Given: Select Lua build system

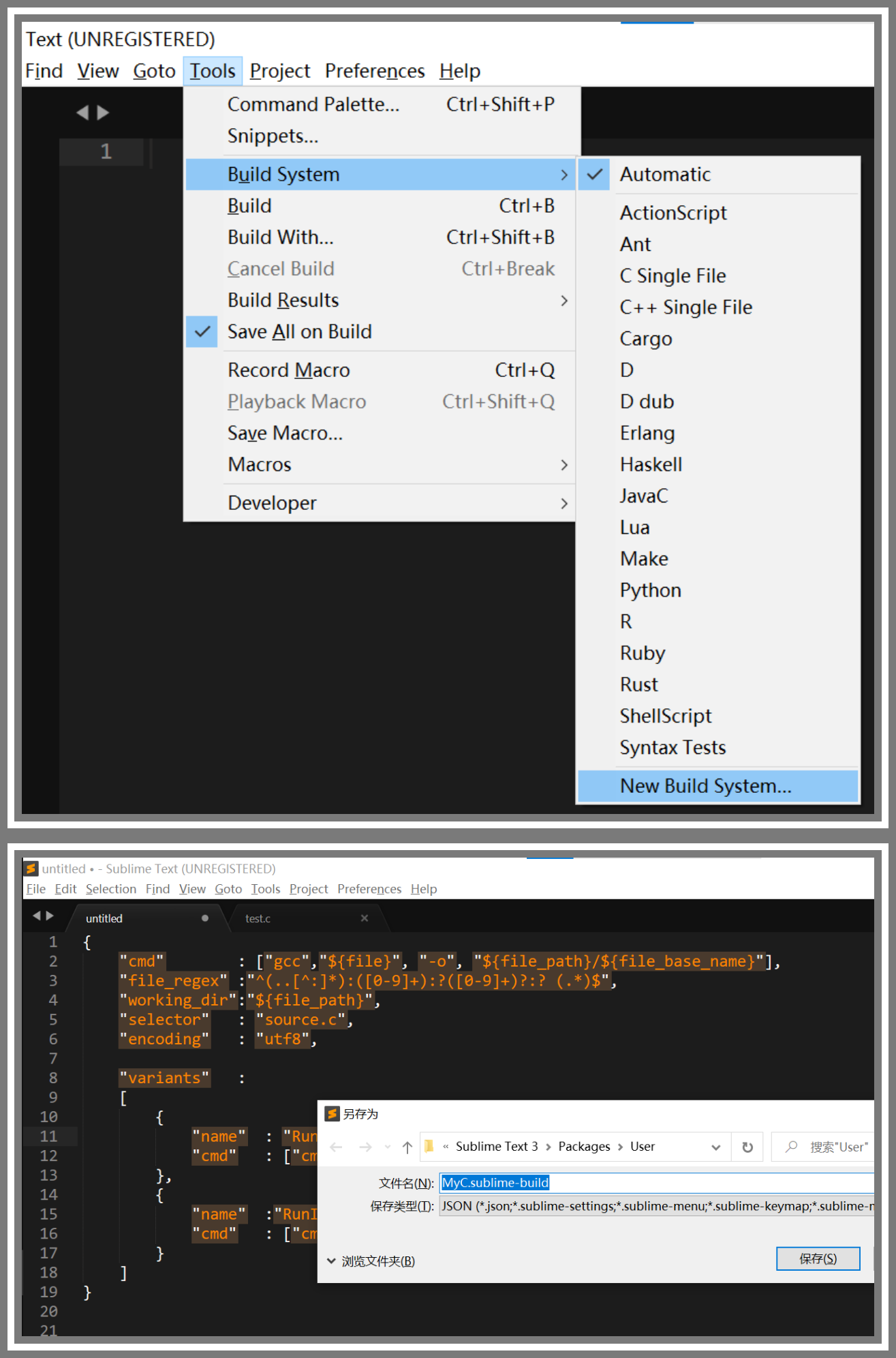Looking at the screenshot, I should [x=717, y=528].
